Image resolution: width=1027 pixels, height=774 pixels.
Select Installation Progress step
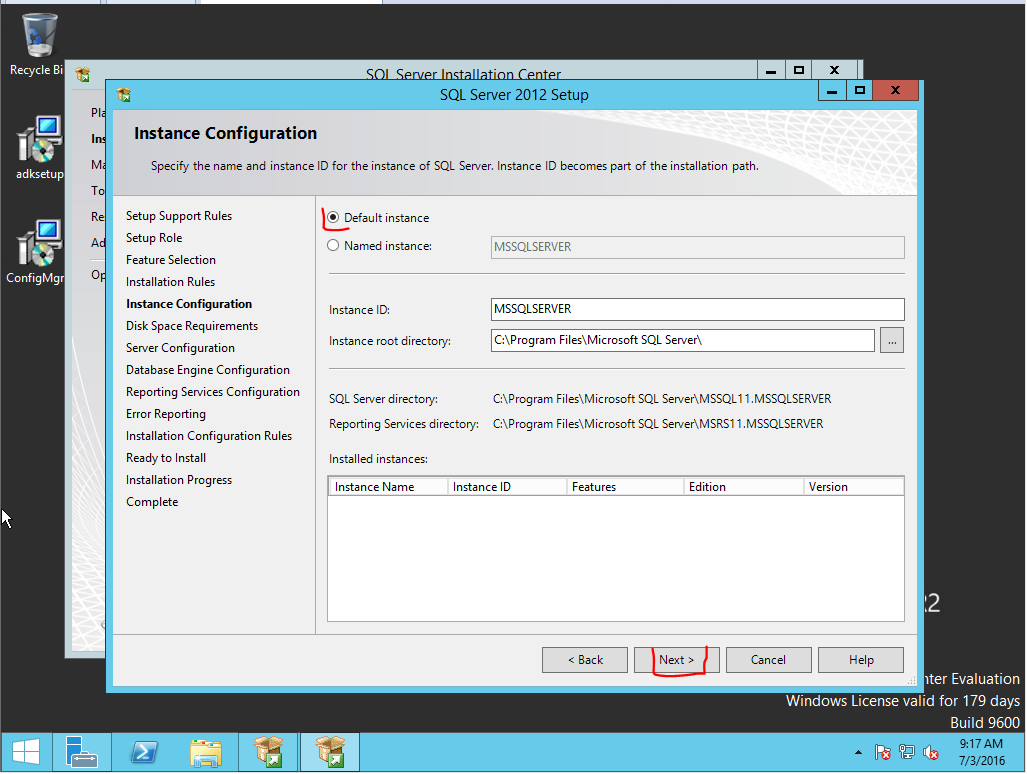(x=179, y=479)
